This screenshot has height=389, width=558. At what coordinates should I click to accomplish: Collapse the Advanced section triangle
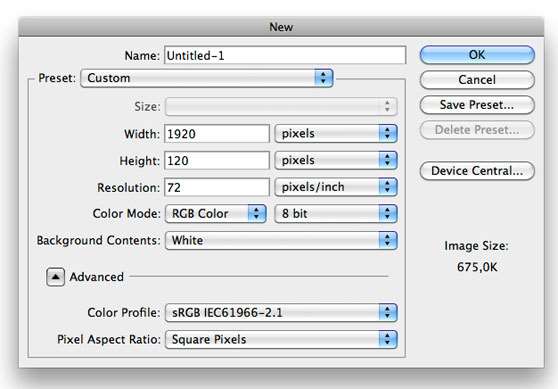(x=56, y=277)
